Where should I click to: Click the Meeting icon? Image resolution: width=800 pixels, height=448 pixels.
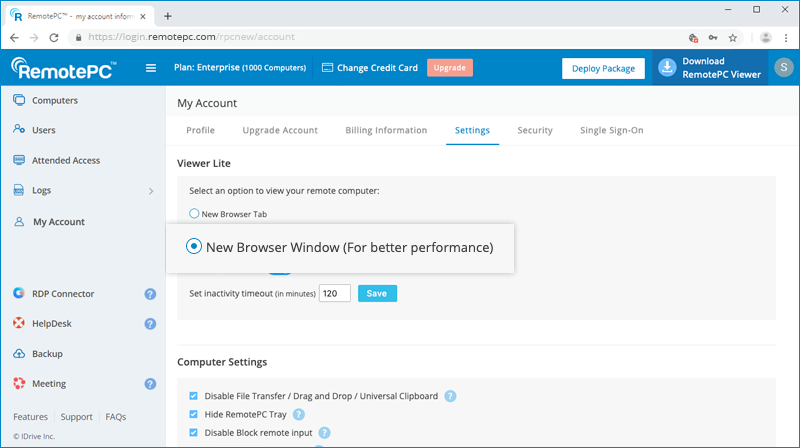(x=19, y=383)
